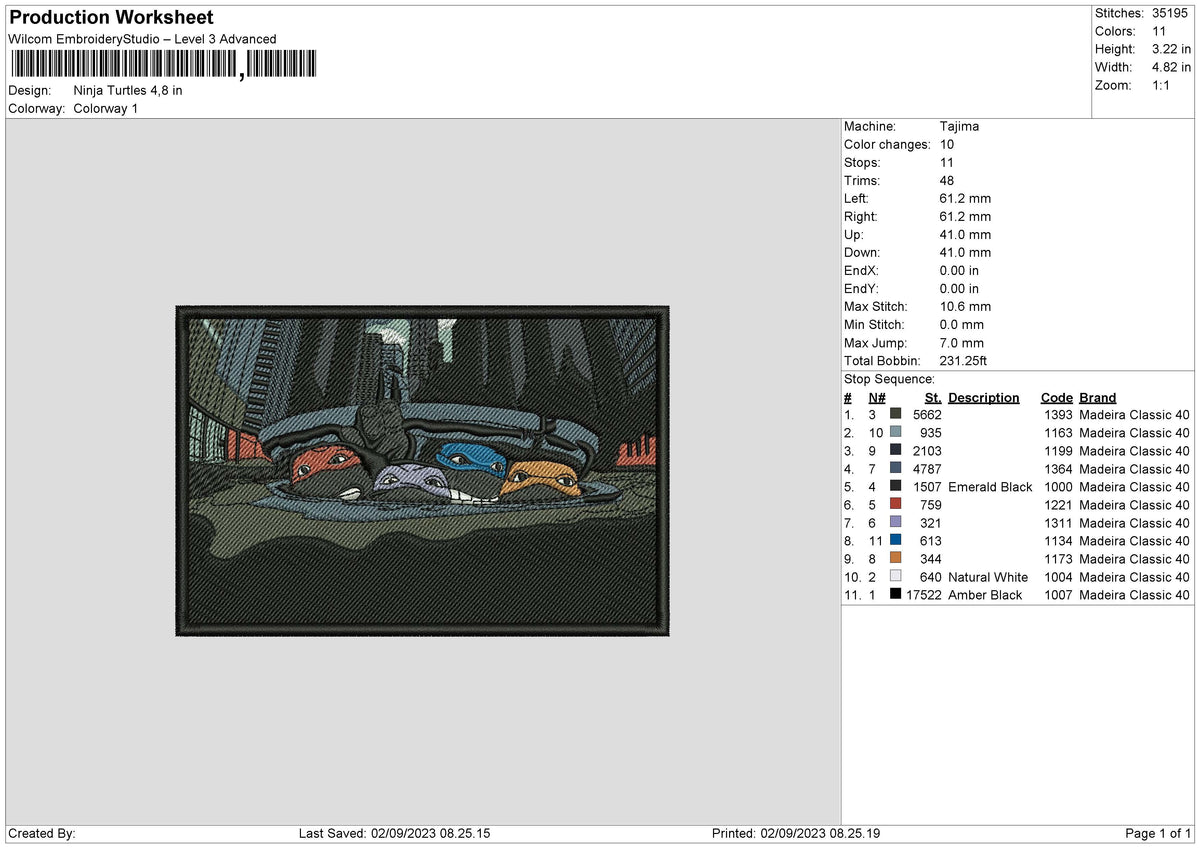Click the 'Right:' label
Viewport: 1200px width, 848px height.
click(x=861, y=216)
